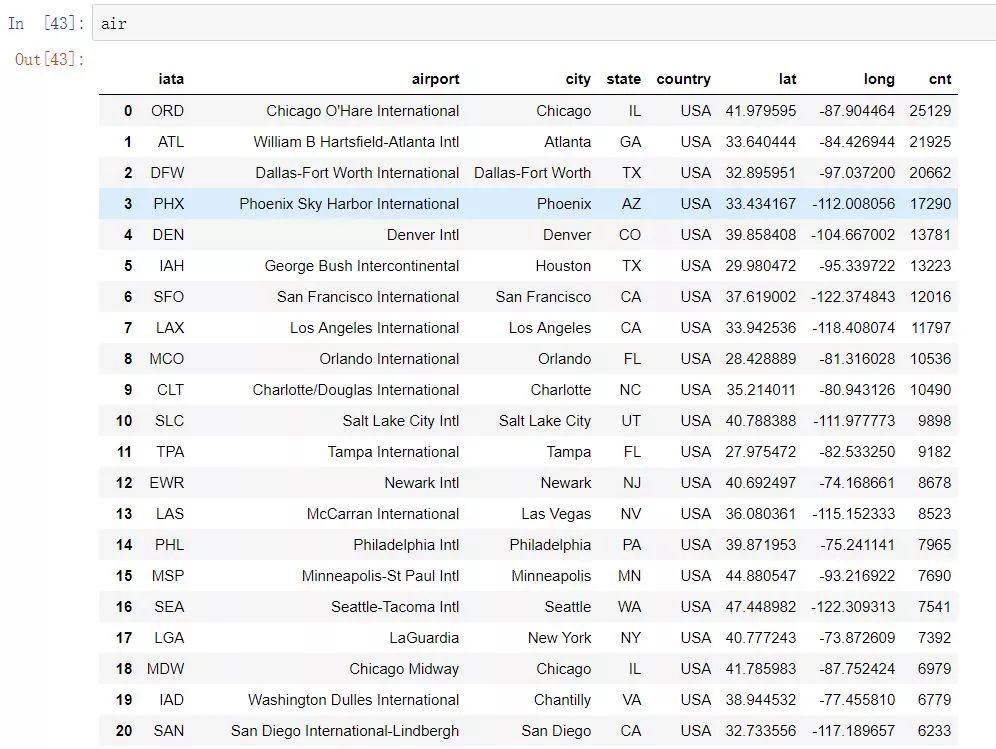
Task: Click the 'LaGuardia' airport cell
Action: 424,638
